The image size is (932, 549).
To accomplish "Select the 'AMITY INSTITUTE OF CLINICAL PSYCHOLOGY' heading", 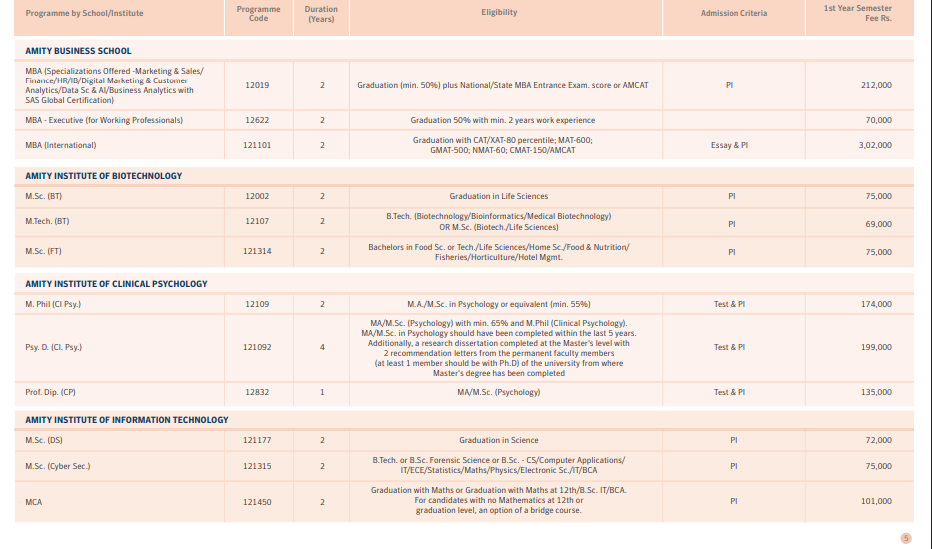I will pos(116,284).
